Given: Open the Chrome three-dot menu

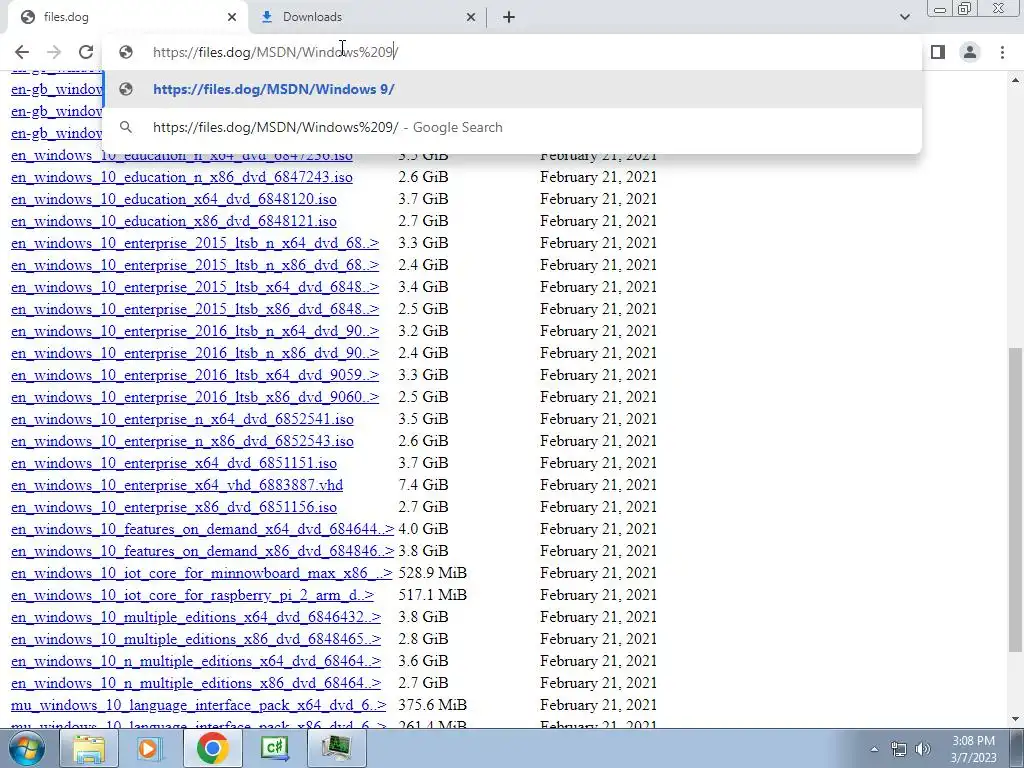Looking at the screenshot, I should click(x=1002, y=52).
